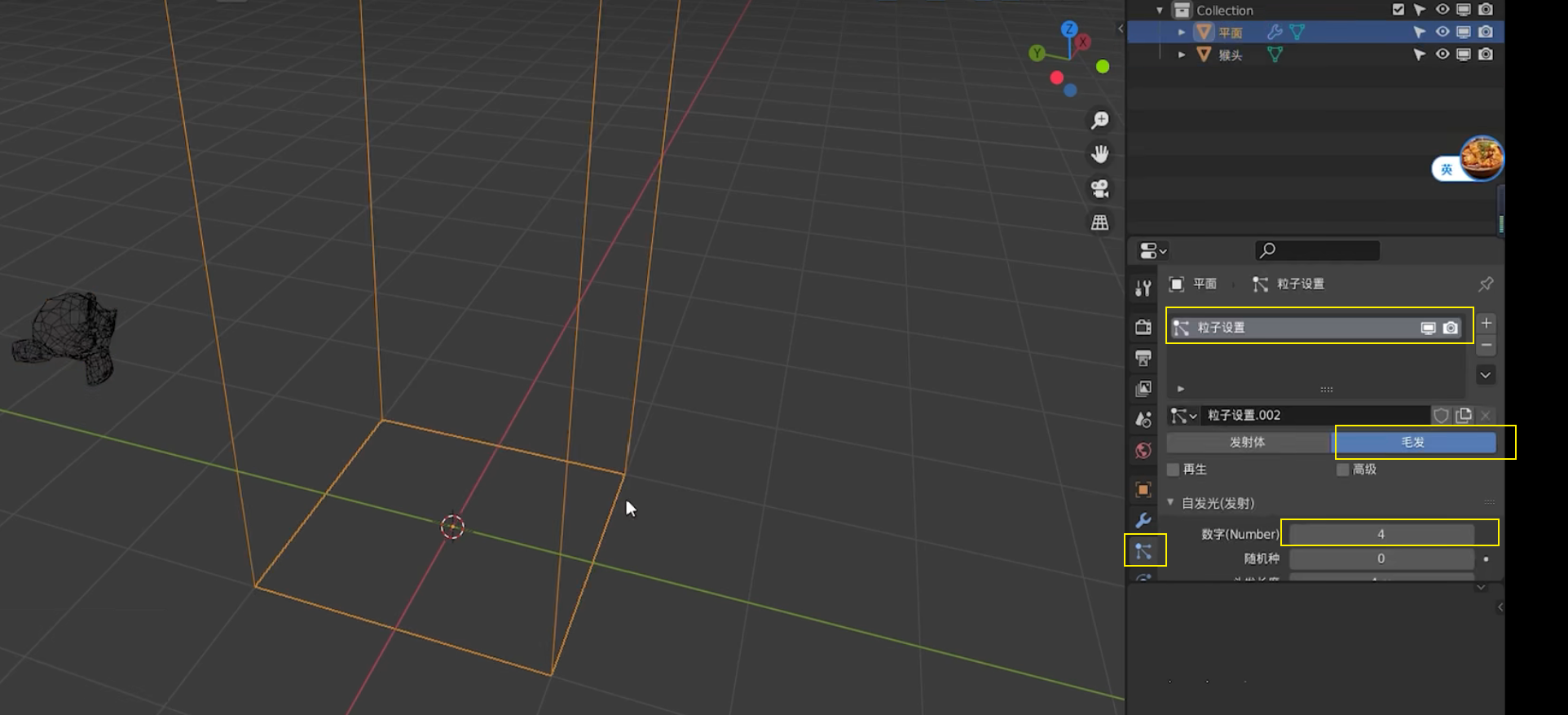Toggle the camera view icon in the viewport
The width and height of the screenshot is (1568, 715).
click(1100, 188)
